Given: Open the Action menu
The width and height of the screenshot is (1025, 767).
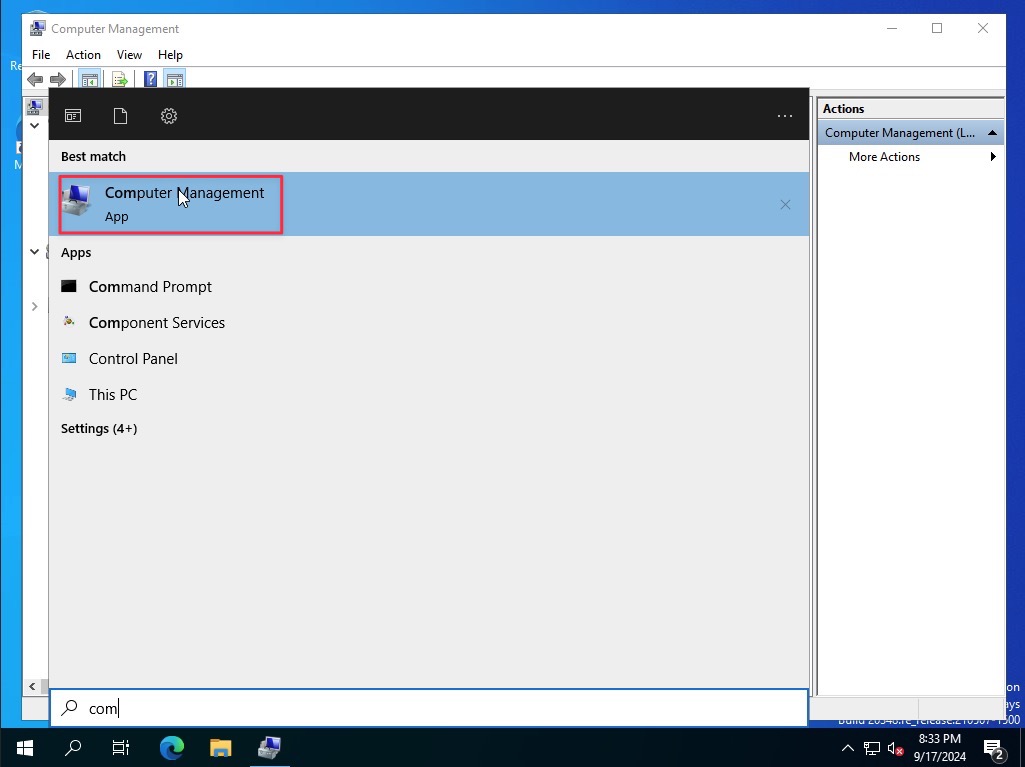Looking at the screenshot, I should pos(83,55).
